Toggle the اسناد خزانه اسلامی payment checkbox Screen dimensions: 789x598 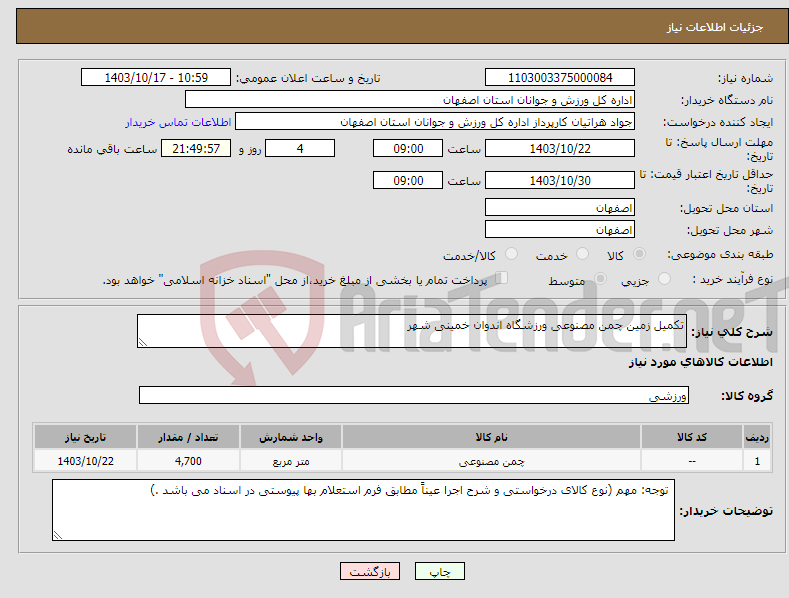click(x=502, y=277)
